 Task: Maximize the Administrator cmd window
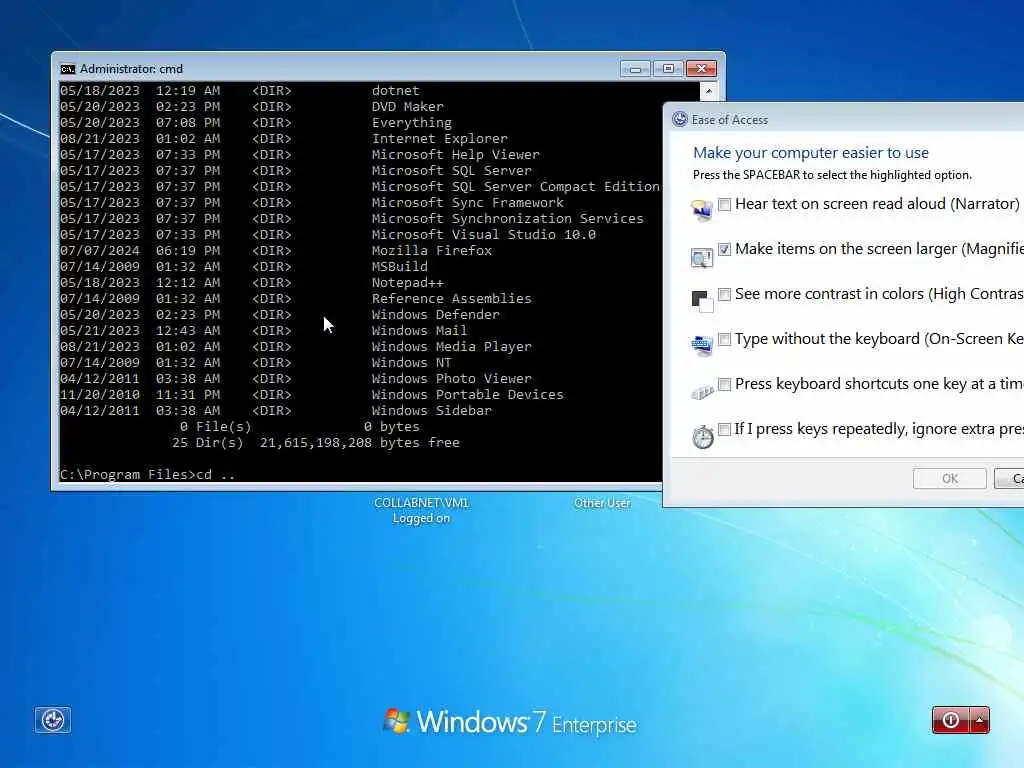click(x=667, y=69)
